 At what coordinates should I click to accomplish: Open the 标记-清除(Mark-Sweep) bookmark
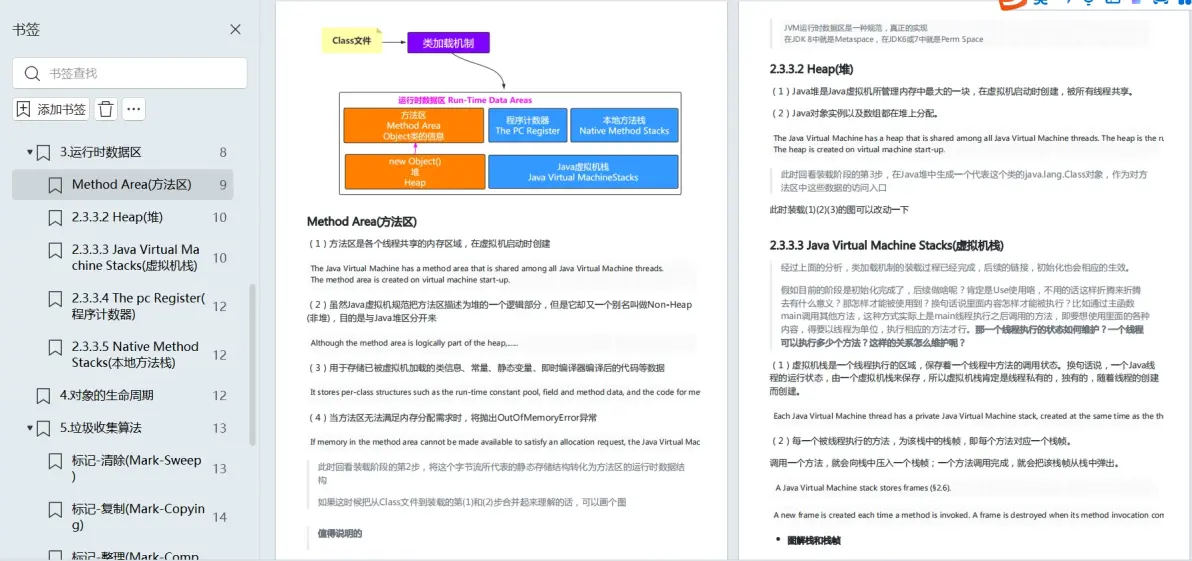(x=137, y=468)
